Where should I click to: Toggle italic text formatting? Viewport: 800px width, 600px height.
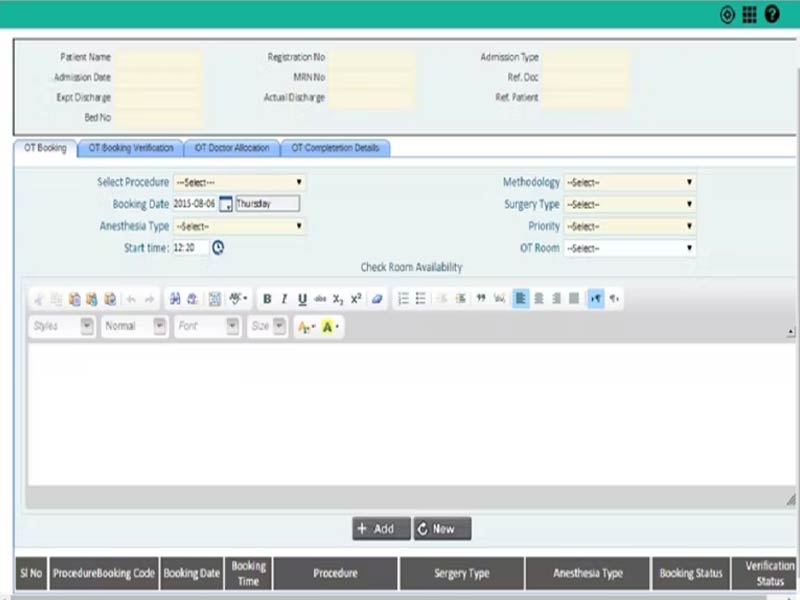tap(284, 299)
